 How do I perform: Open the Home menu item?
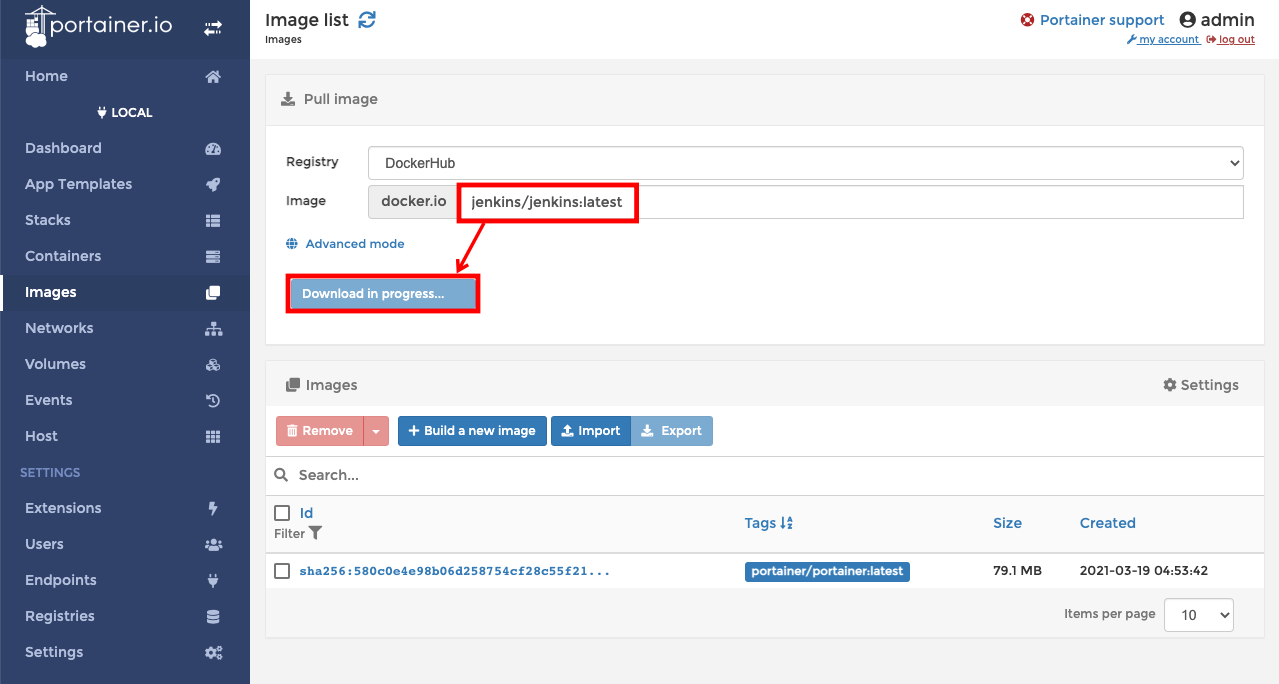[x=46, y=76]
